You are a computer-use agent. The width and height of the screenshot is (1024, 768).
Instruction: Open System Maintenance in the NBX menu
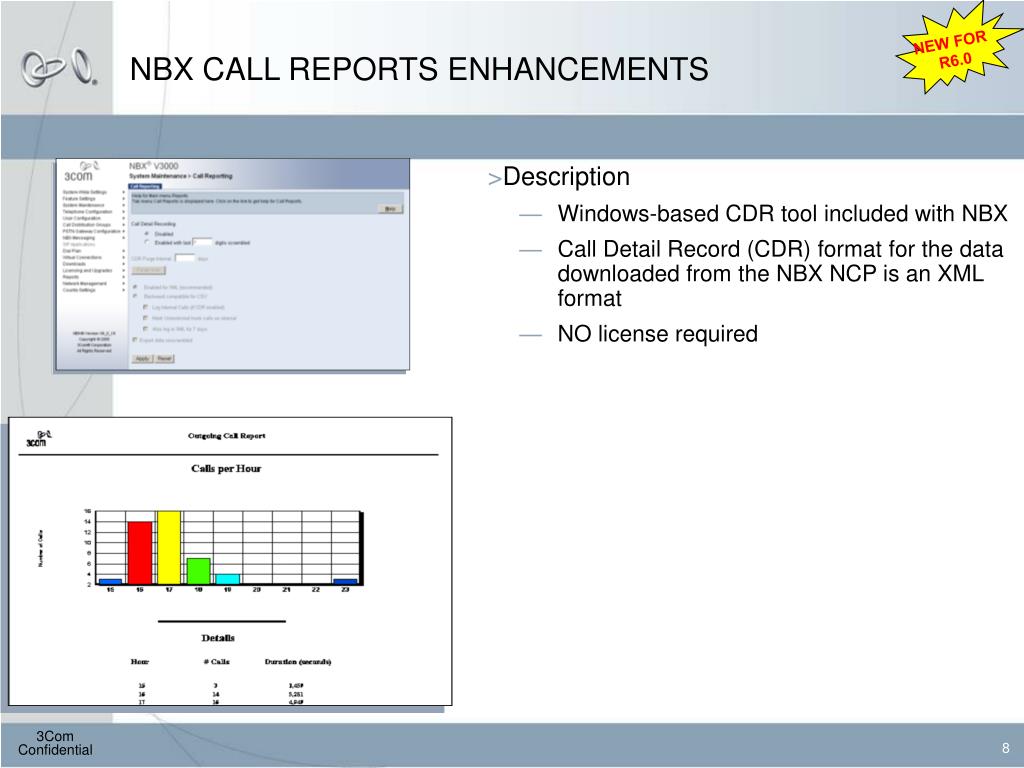coord(84,205)
